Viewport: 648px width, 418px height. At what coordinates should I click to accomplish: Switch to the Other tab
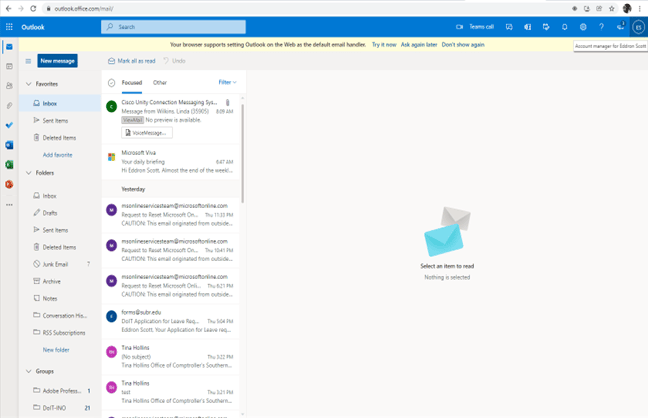(160, 83)
